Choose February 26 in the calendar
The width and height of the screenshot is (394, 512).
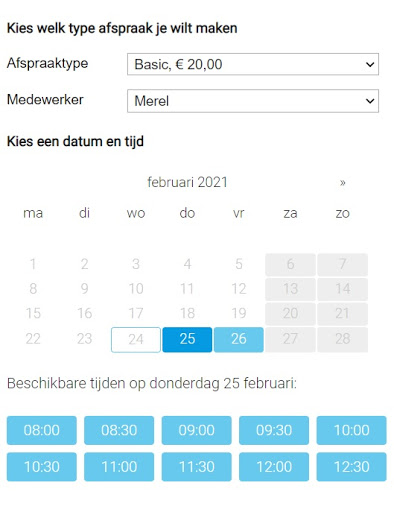(x=239, y=339)
